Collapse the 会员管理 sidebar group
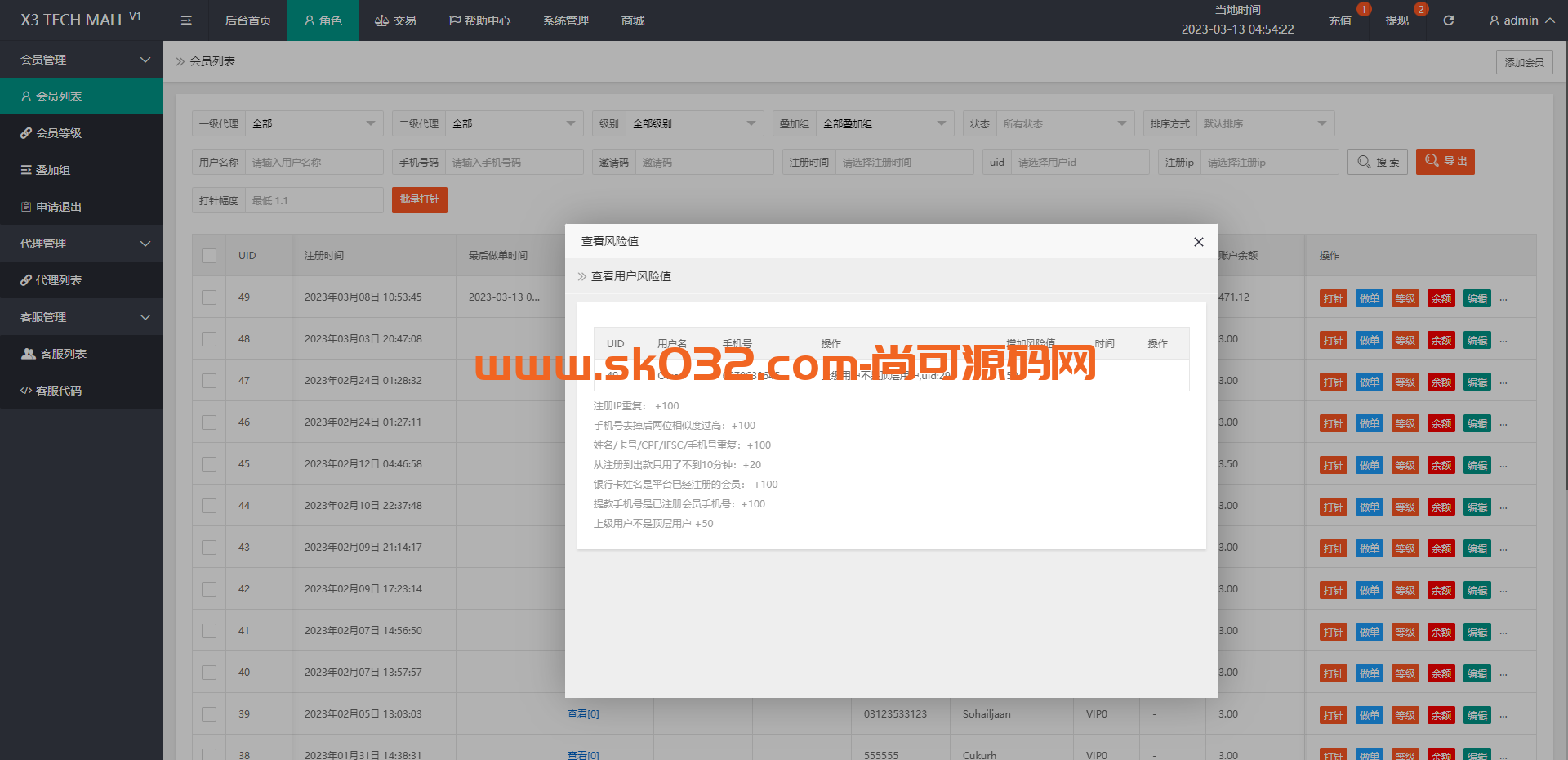Screen dimensions: 1568x760 pos(82,60)
